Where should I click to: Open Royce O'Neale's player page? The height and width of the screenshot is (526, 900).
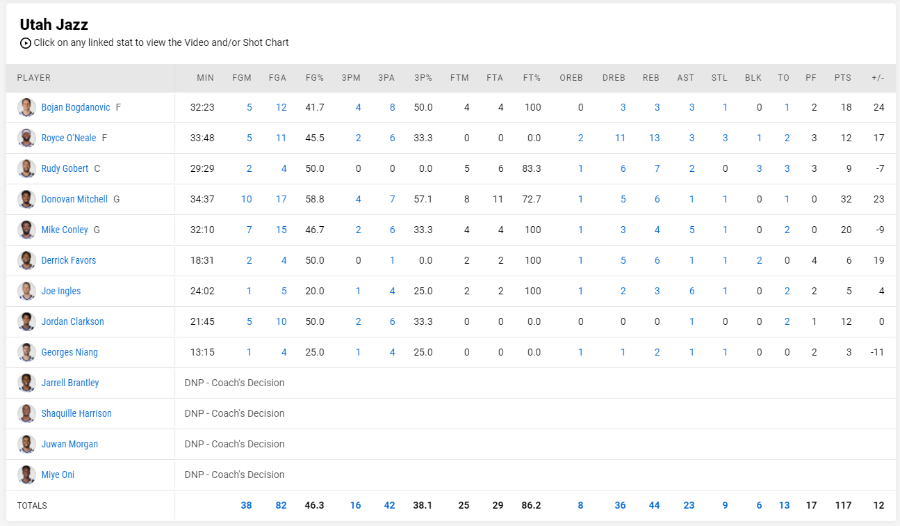pos(69,138)
